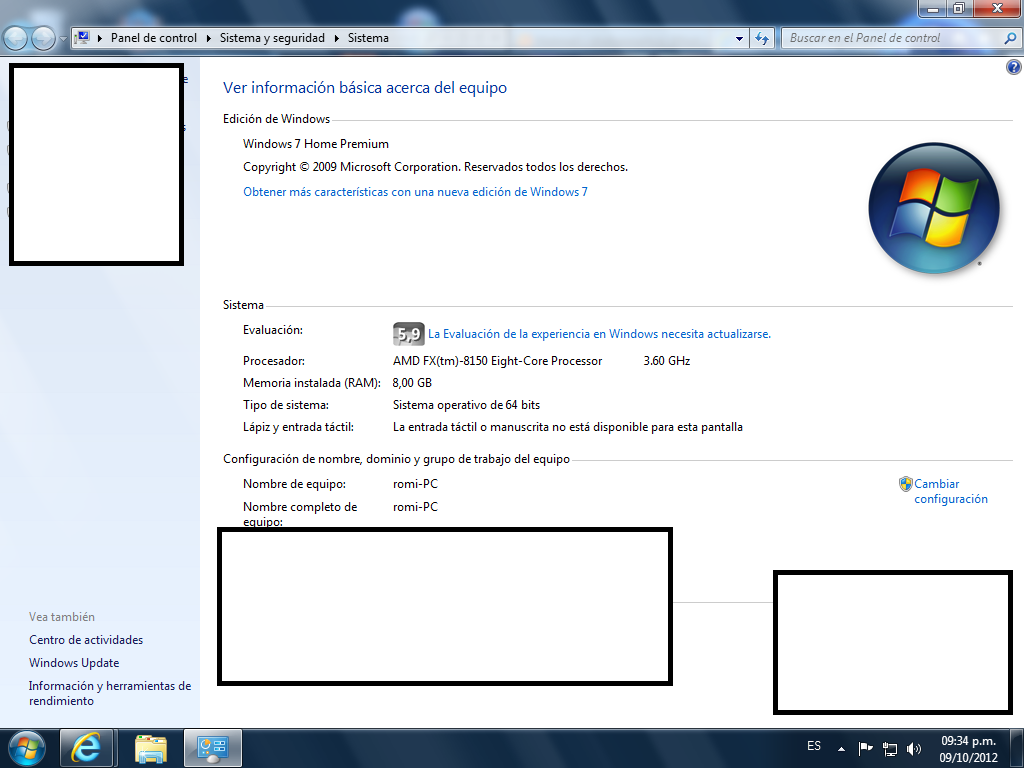Open the recent pages dropdown arrow
Screen dimensions: 1024x768
click(x=63, y=39)
